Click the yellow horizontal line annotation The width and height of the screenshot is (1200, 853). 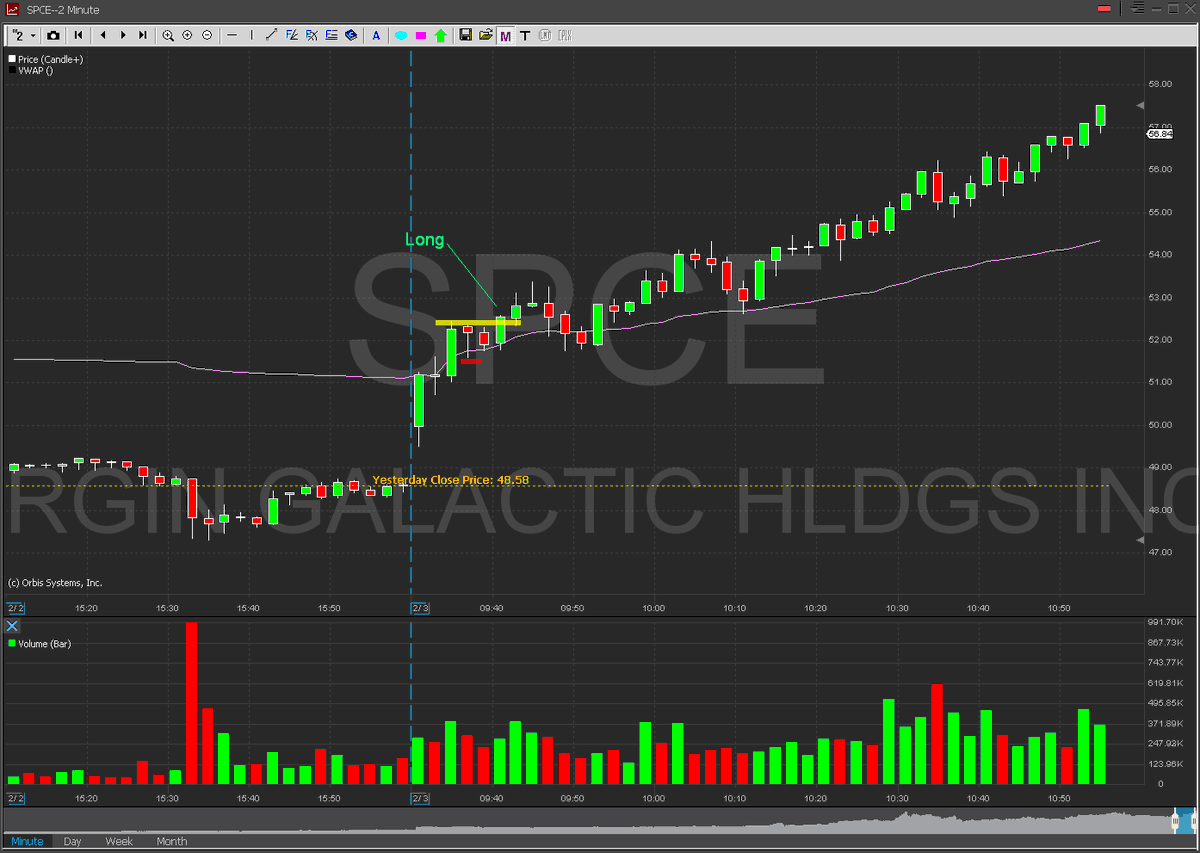[478, 323]
